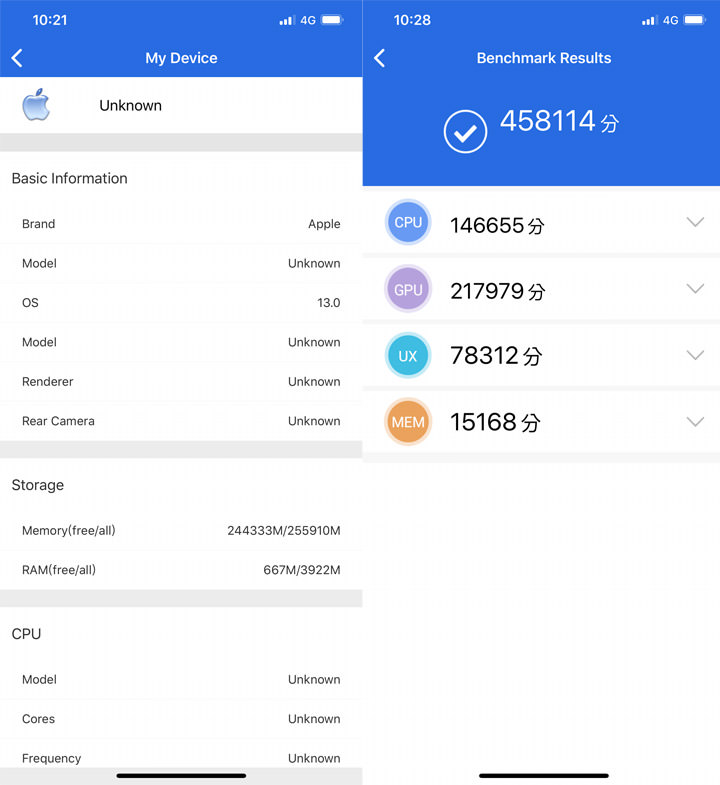This screenshot has width=720, height=785.
Task: Select the OS 13.0 row
Action: pos(181,303)
